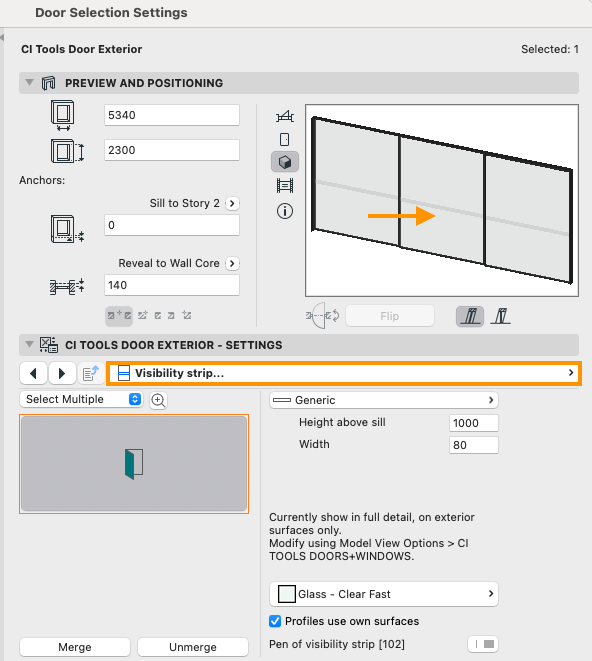Show the door info icon
592x661 pixels.
[x=285, y=211]
